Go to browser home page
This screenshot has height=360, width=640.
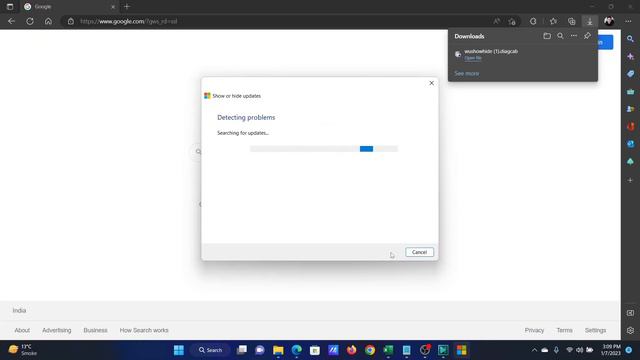pyautogui.click(x=48, y=21)
